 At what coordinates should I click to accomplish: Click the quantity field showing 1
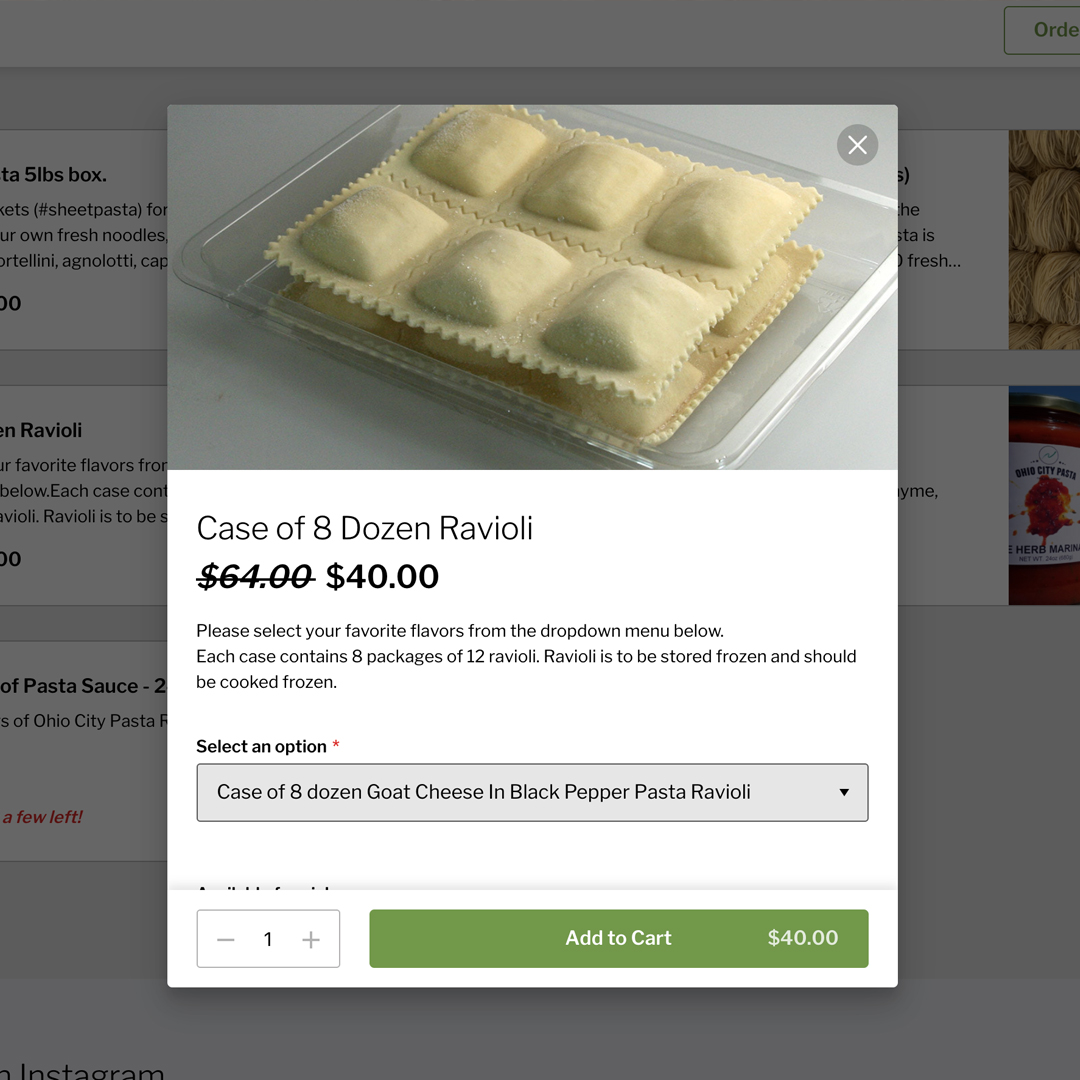(268, 939)
